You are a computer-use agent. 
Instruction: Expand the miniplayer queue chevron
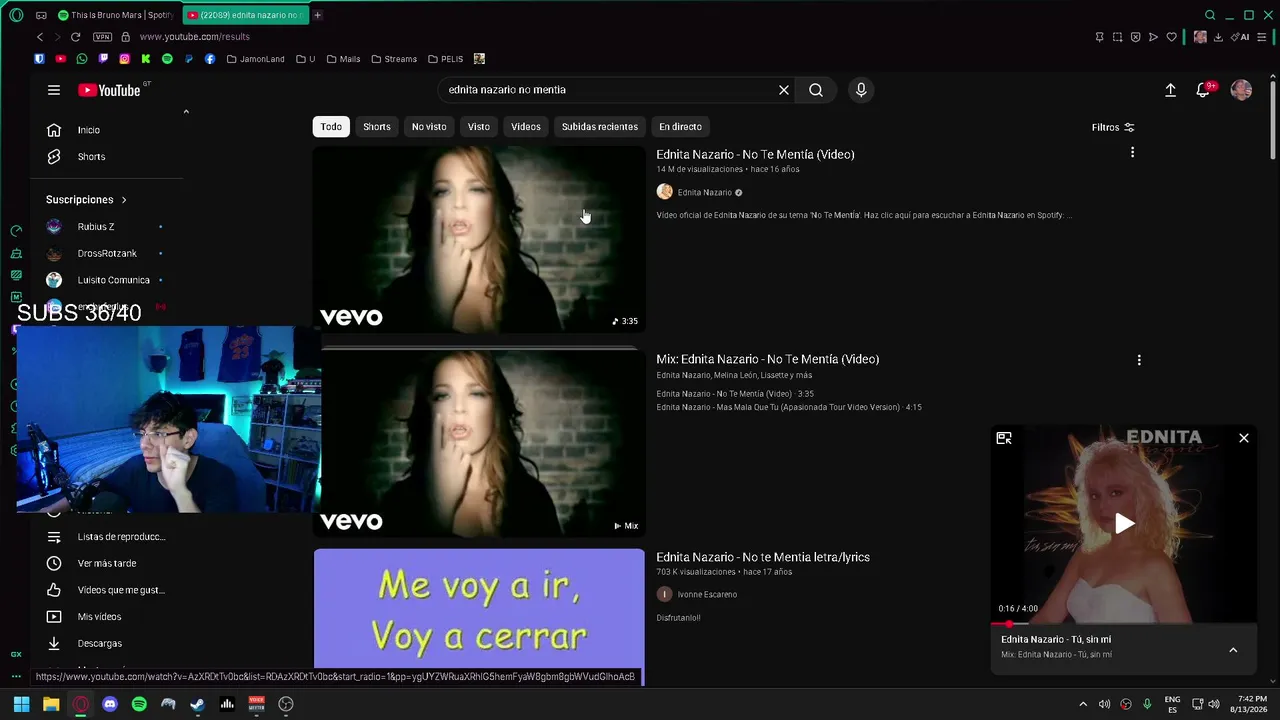[x=1233, y=650]
